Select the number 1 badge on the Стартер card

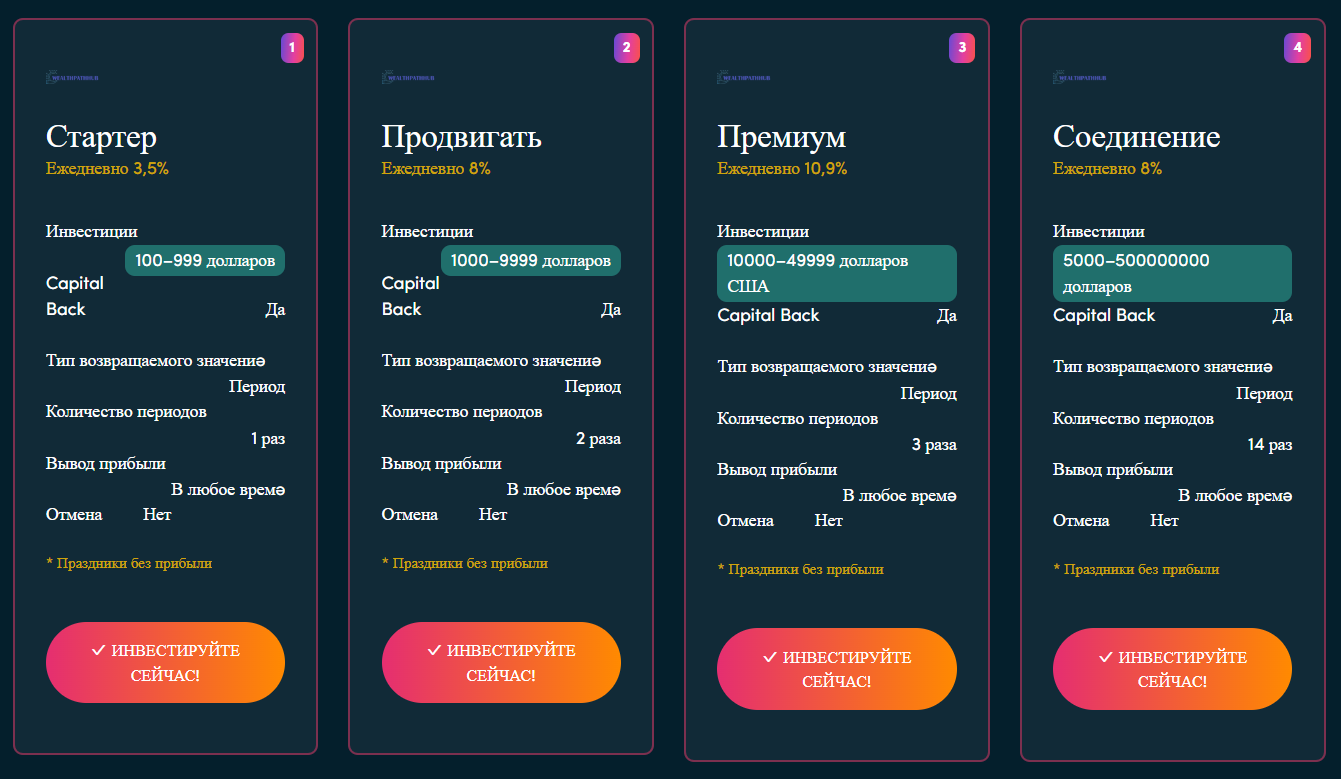pos(292,46)
